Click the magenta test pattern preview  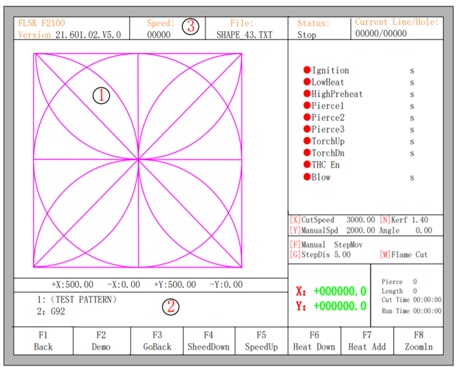138,160
